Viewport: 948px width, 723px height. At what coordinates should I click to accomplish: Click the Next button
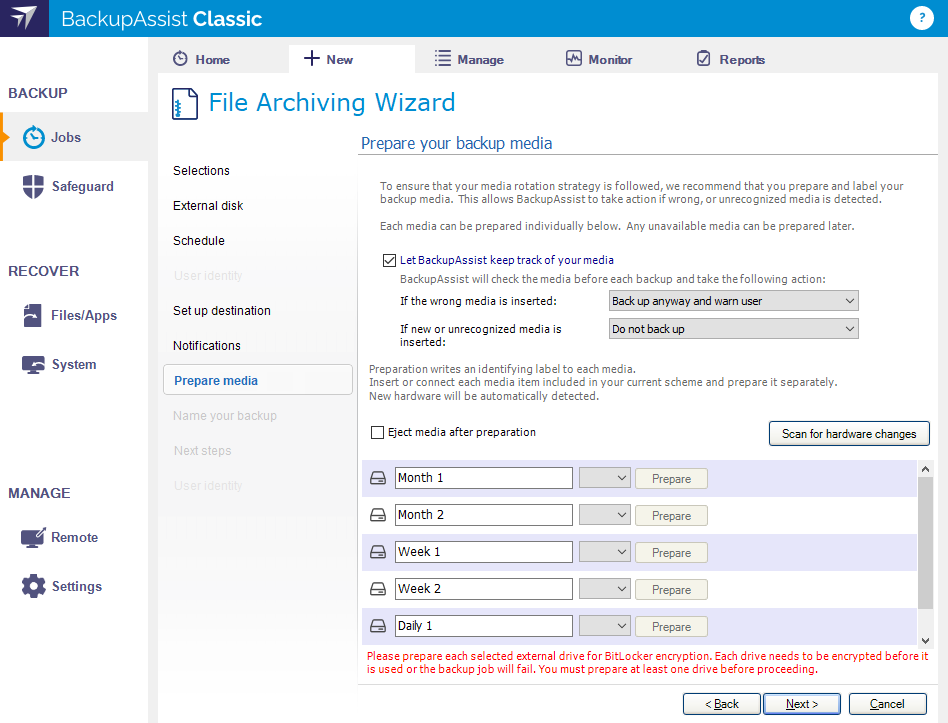[x=801, y=704]
